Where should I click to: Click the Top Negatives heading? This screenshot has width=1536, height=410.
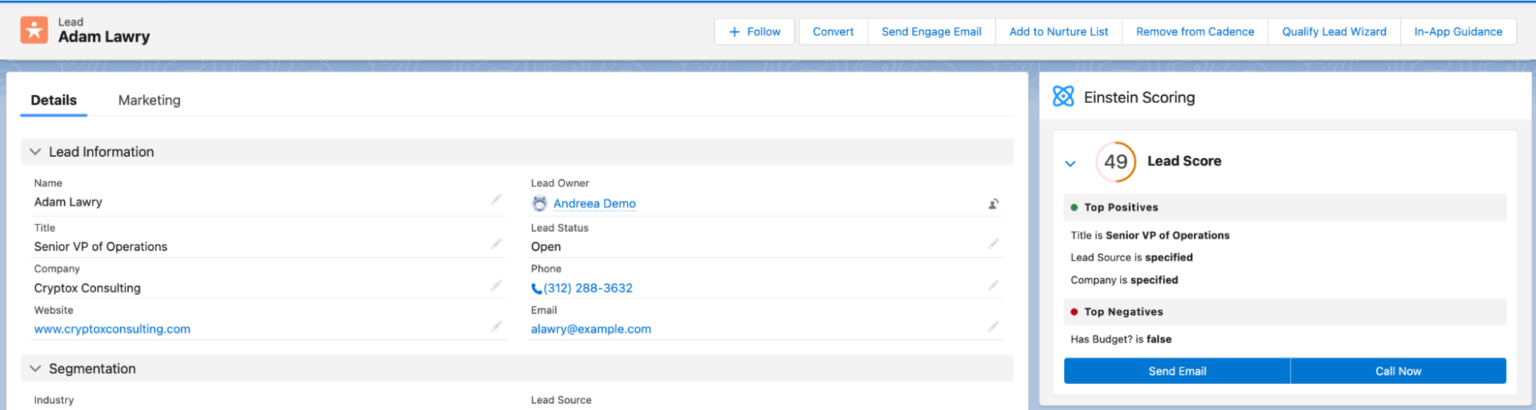pos(1122,311)
